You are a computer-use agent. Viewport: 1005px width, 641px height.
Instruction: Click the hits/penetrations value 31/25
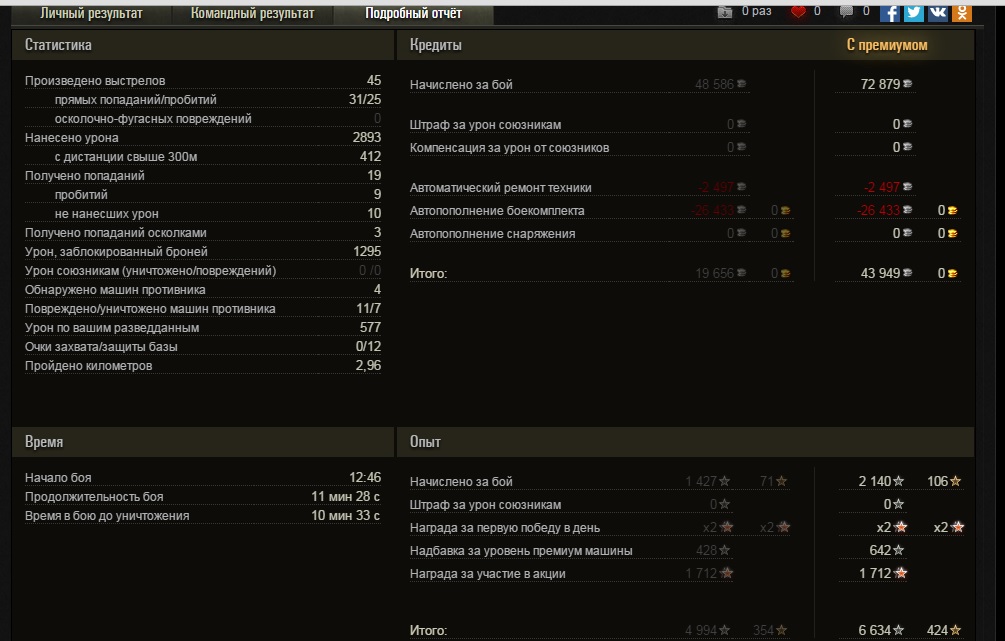tap(365, 99)
